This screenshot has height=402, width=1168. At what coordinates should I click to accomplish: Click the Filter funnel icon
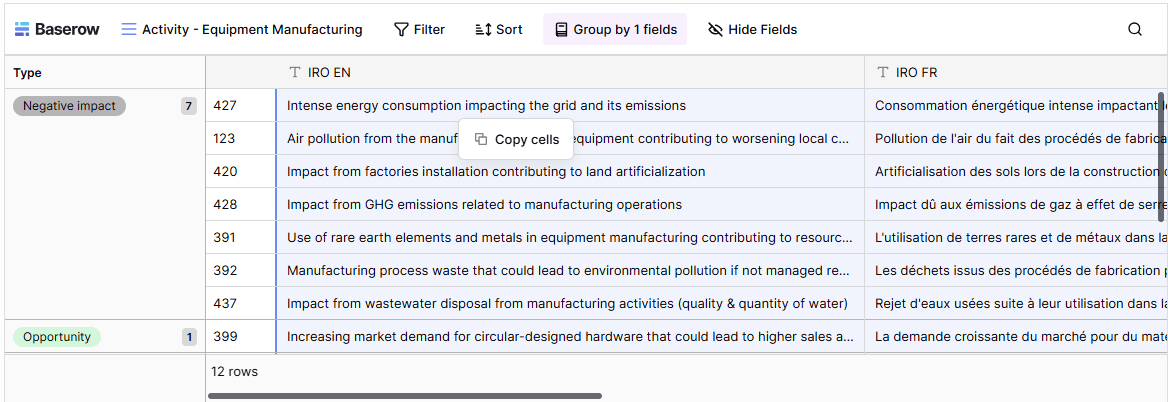pos(401,30)
